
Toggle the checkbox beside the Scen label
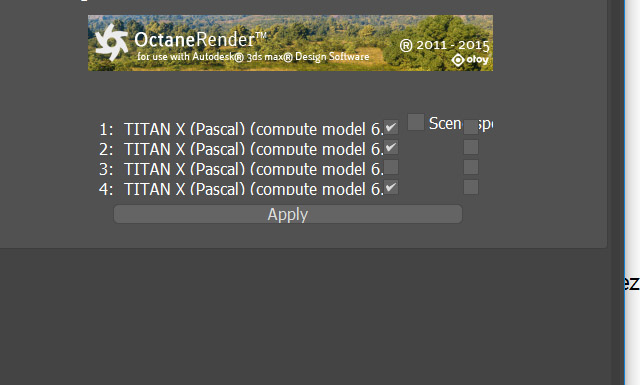416,122
